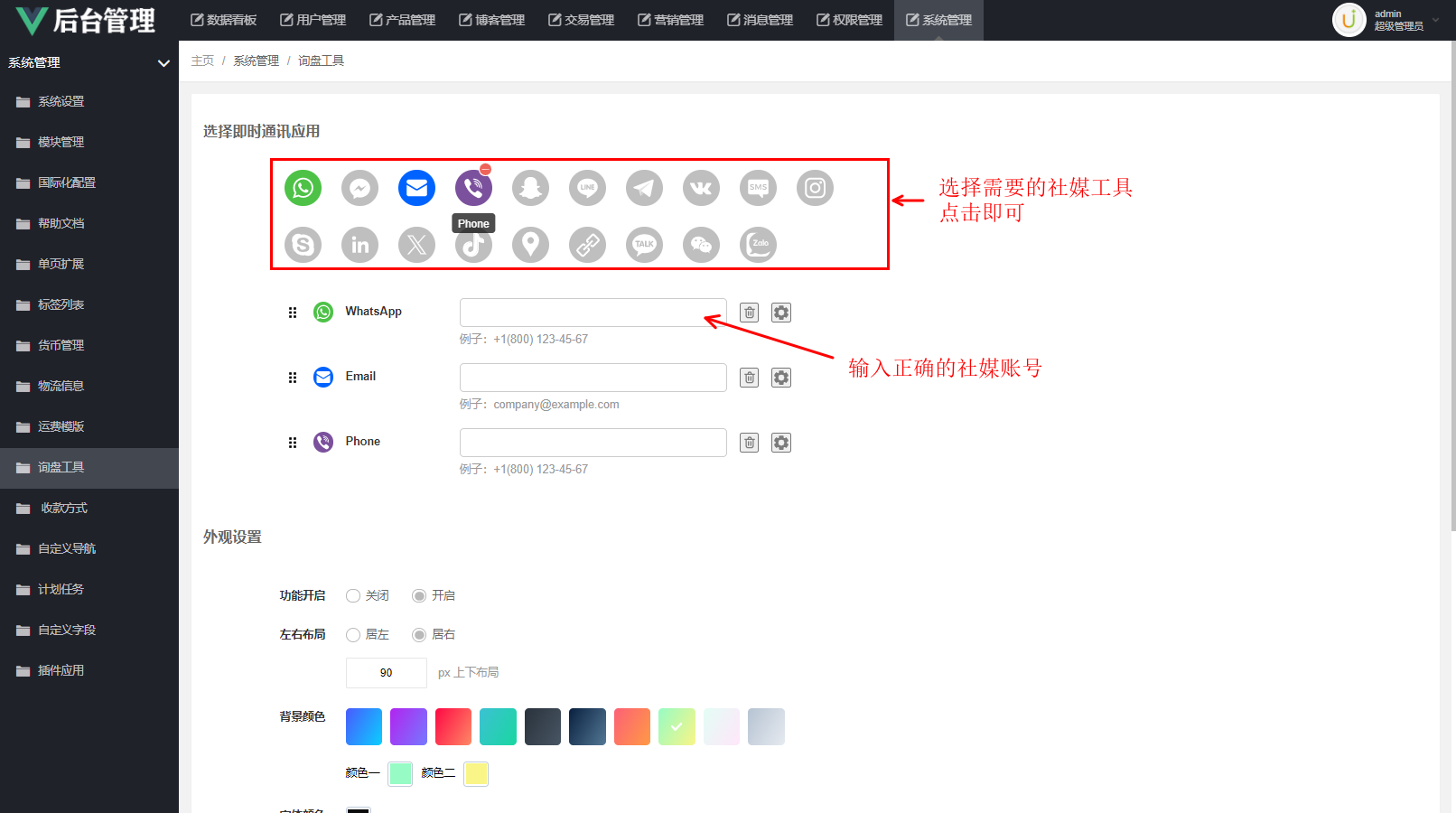Open the admin user dropdown arrow
Image resolution: width=1456 pixels, height=813 pixels.
pos(1436,20)
